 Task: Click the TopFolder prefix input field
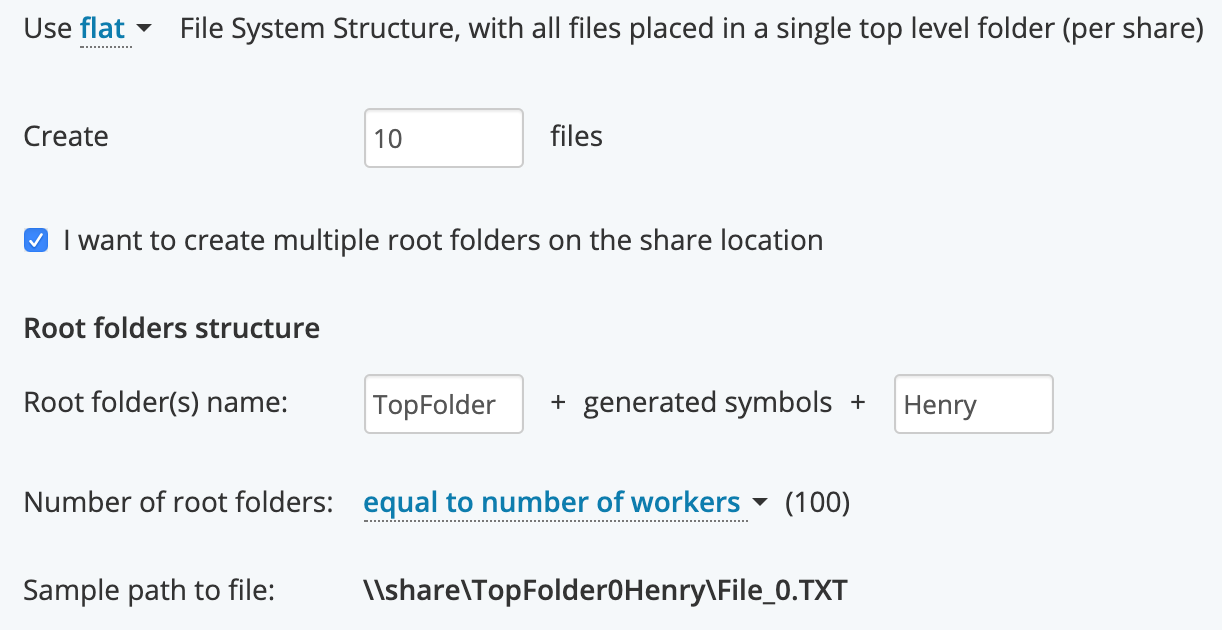tap(444, 404)
